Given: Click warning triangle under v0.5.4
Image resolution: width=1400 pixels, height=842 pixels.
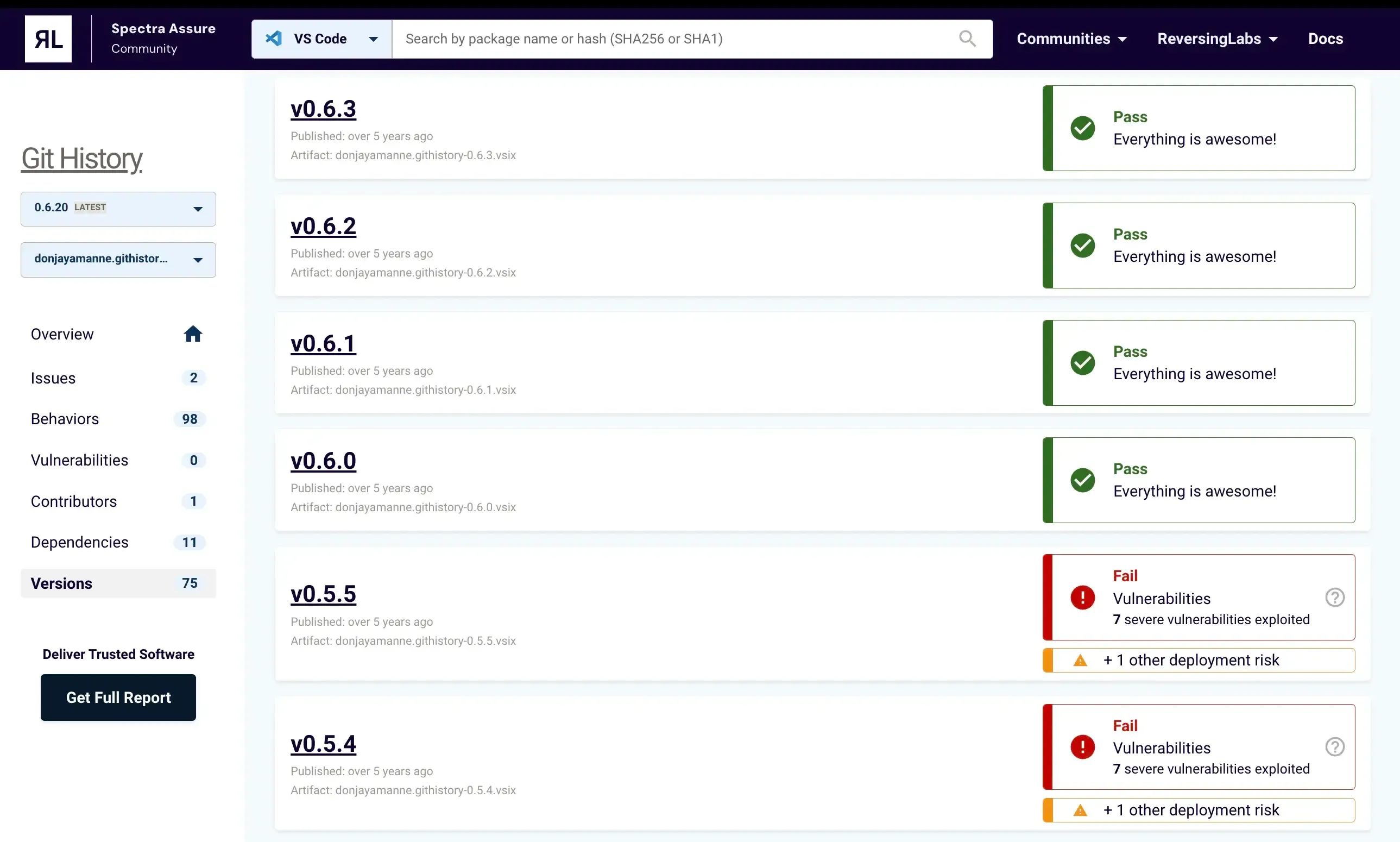Looking at the screenshot, I should point(1080,810).
